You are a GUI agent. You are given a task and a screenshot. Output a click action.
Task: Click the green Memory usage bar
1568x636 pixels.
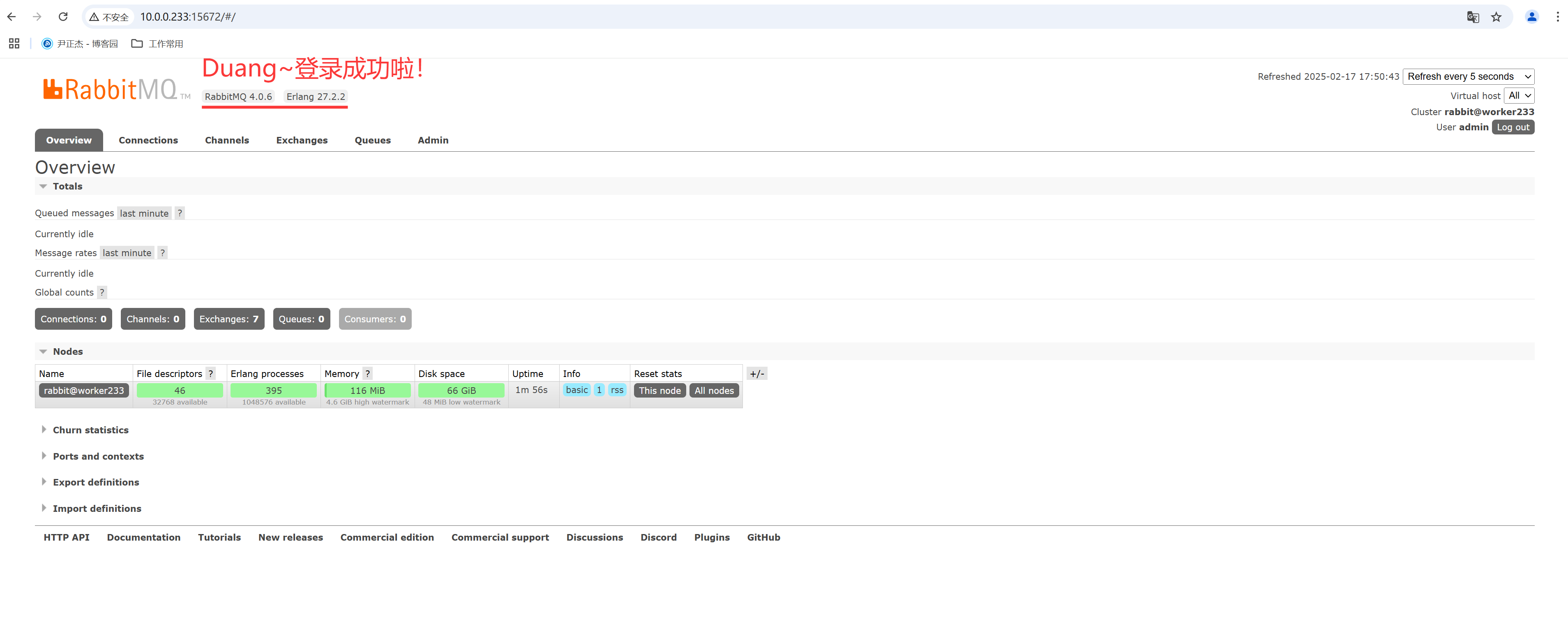(x=367, y=391)
